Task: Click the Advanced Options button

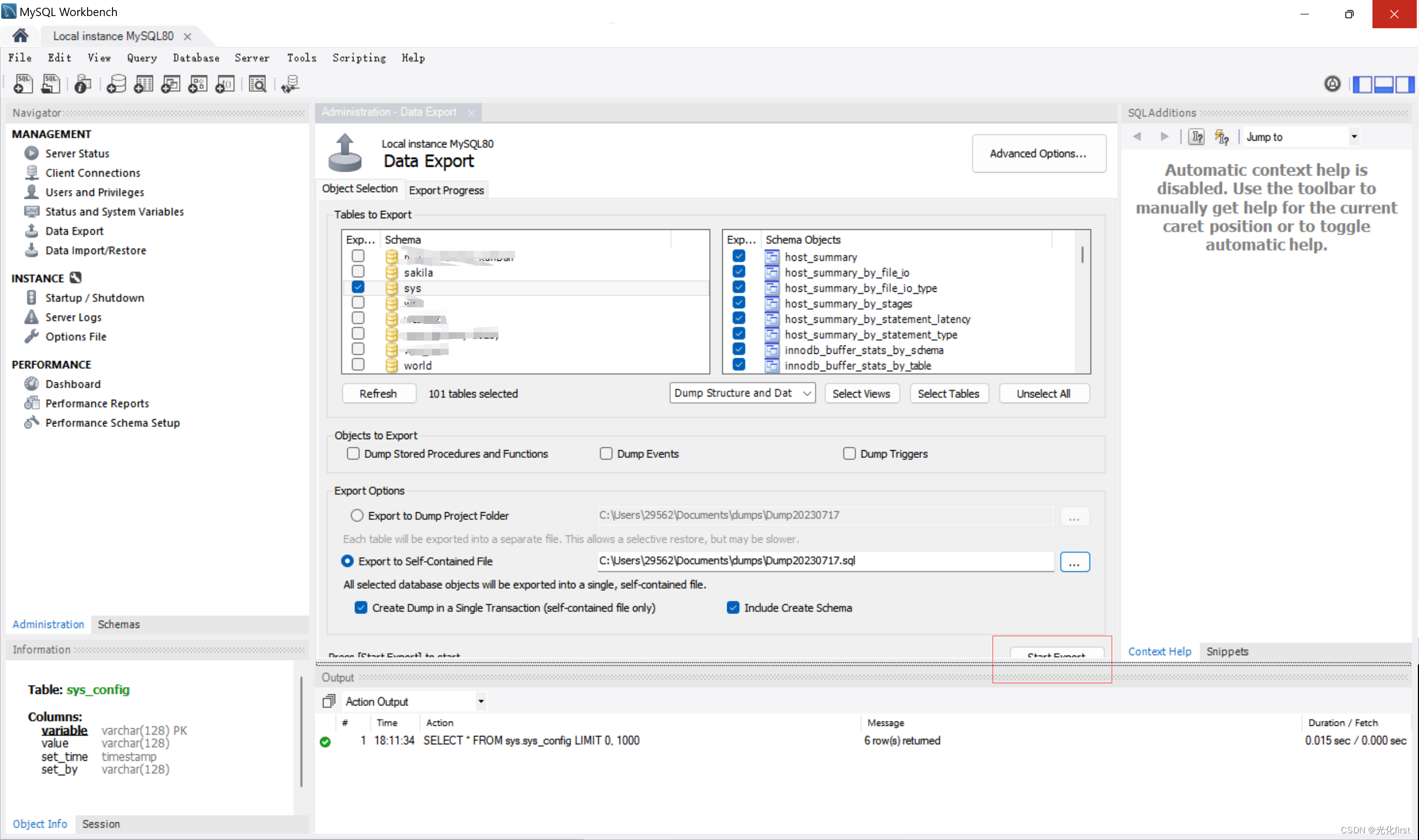Action: point(1038,153)
